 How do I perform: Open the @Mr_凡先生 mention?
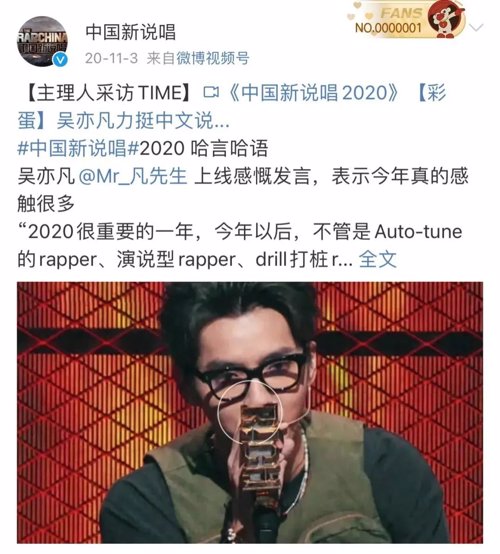(133, 176)
